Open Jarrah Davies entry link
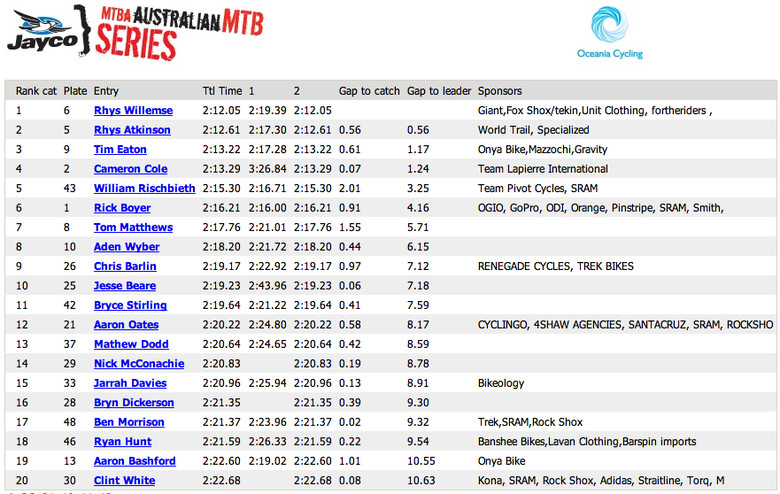This screenshot has width=780, height=494. 130,383
